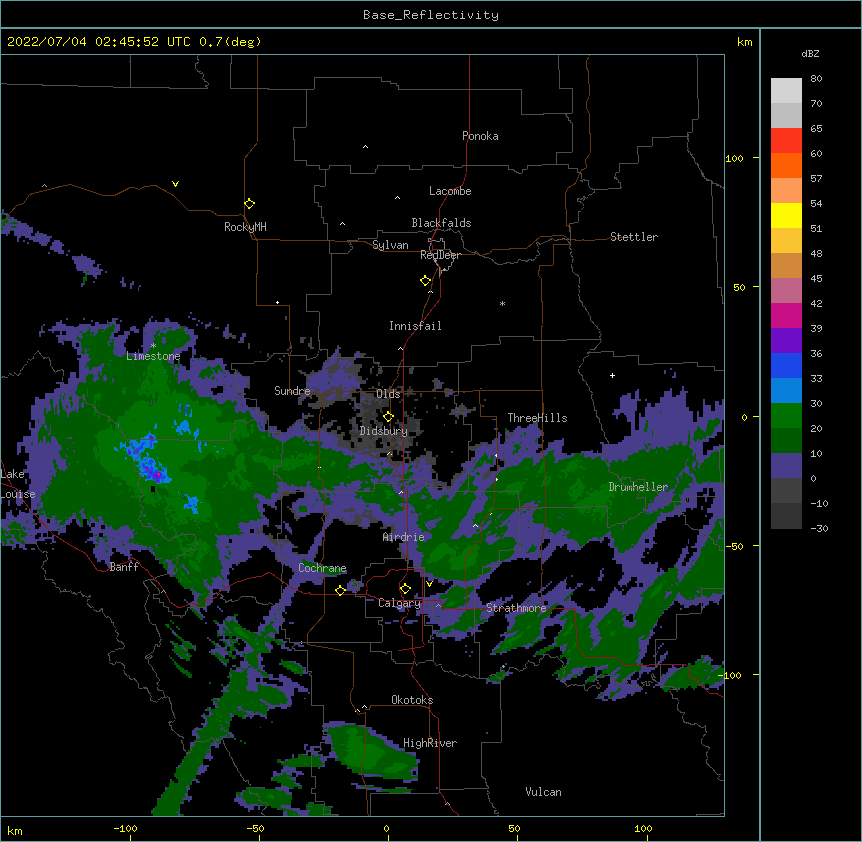The width and height of the screenshot is (862, 842).
Task: Click the violet 10 dBZ legend swatch
Action: pyautogui.click(x=786, y=466)
